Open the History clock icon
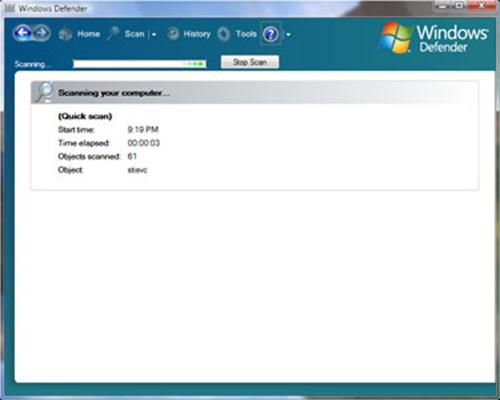 pos(173,34)
